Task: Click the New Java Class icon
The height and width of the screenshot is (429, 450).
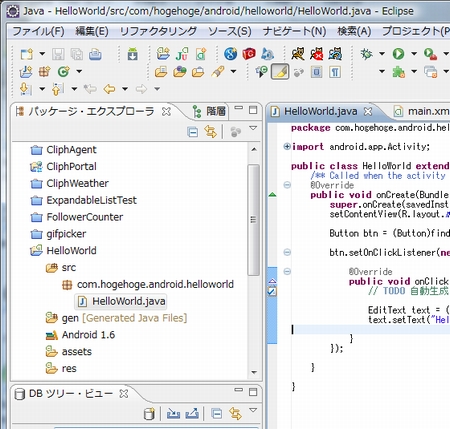Action: point(63,72)
